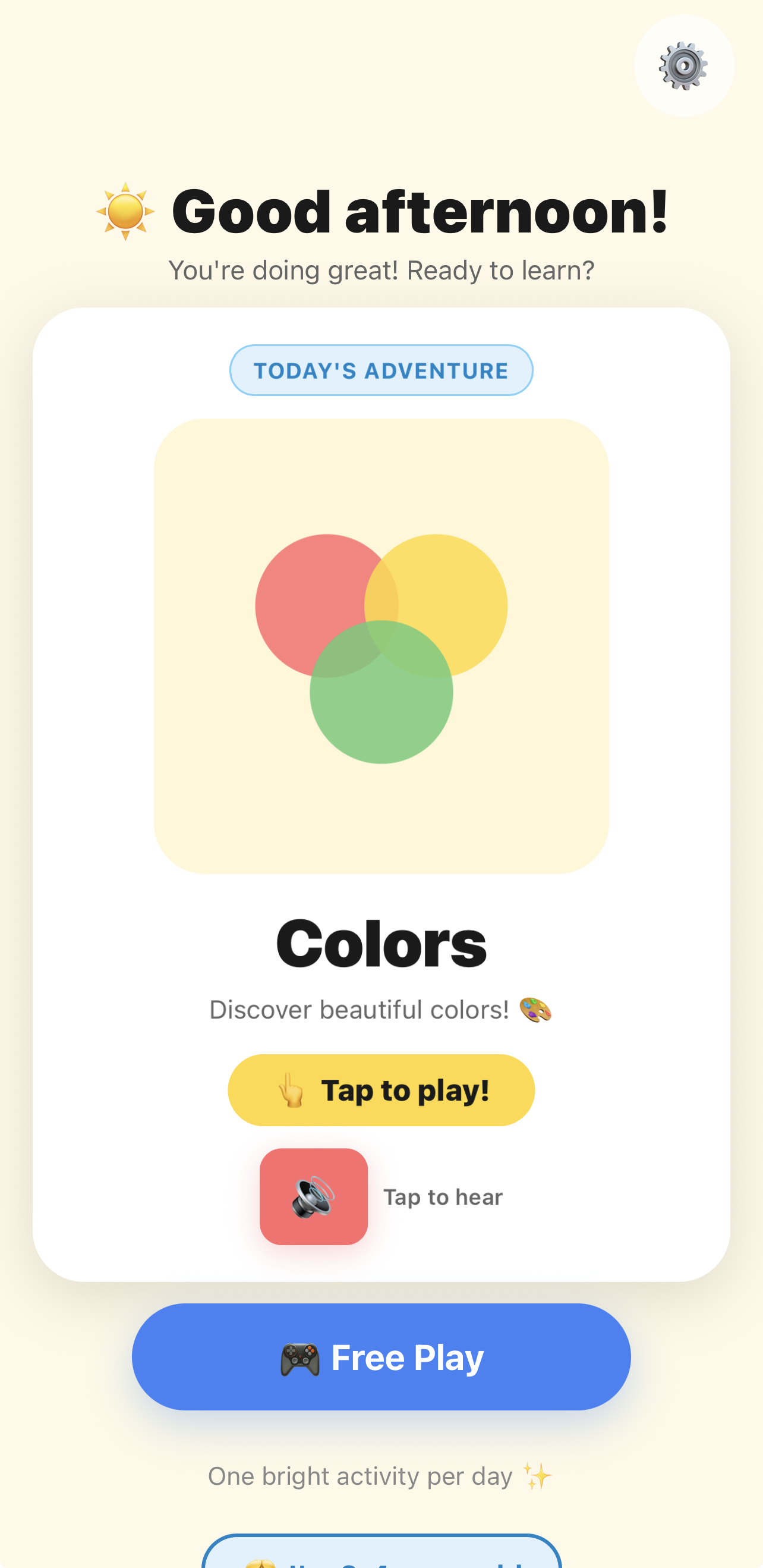Click the sun emoji beside the greeting
The image size is (763, 1568).
coord(125,212)
